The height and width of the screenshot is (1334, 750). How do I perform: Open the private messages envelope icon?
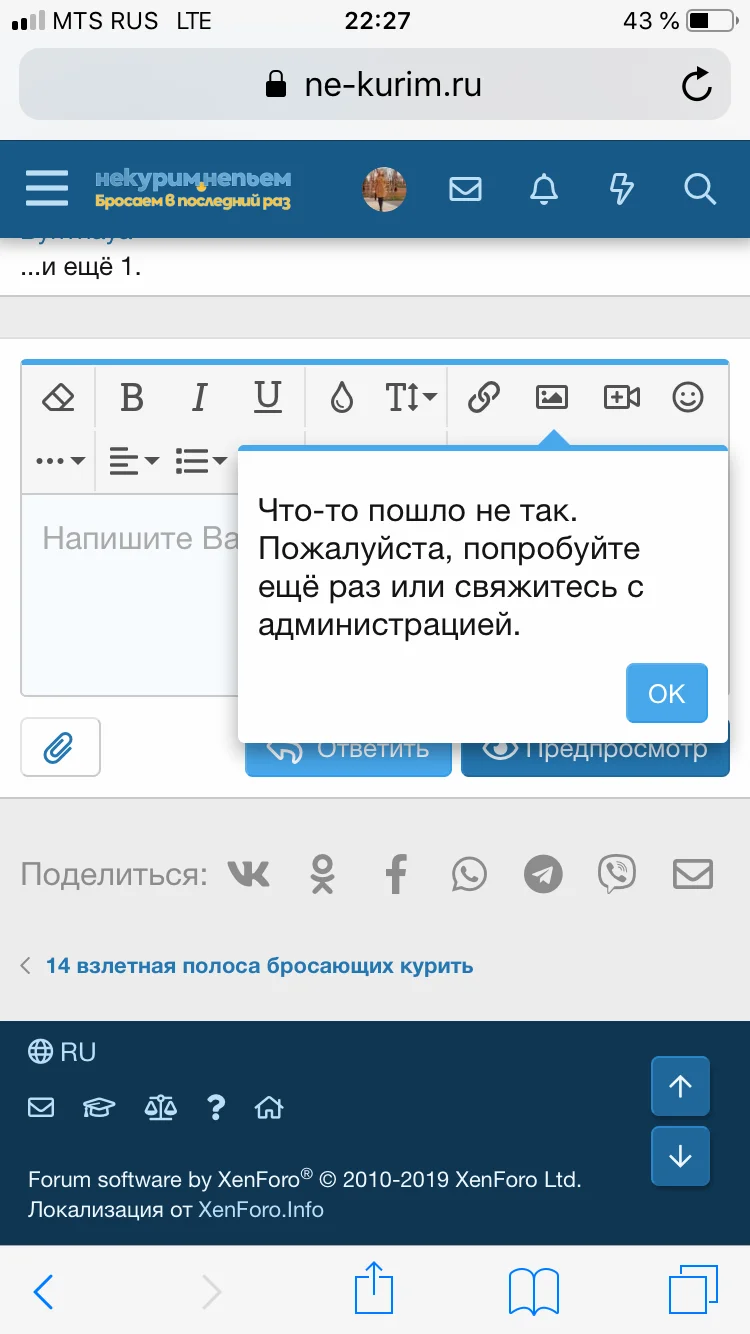click(x=465, y=189)
